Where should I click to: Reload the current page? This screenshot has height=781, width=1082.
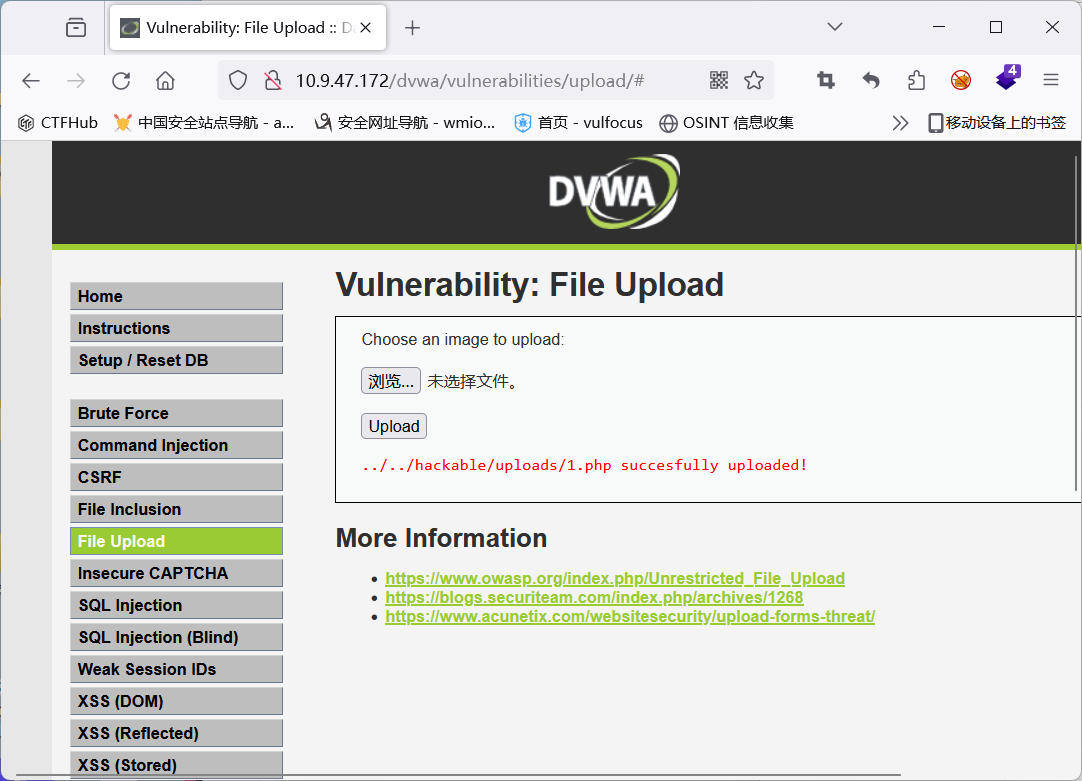tap(121, 81)
